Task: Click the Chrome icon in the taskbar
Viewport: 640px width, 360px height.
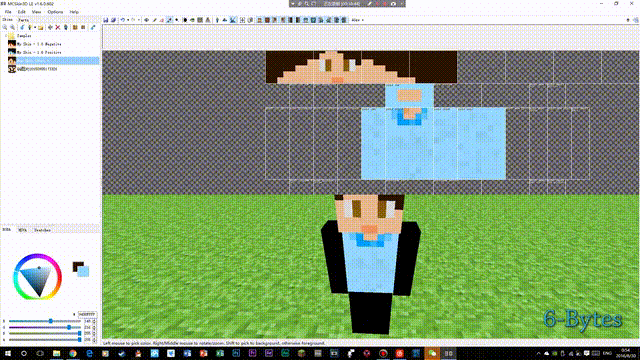Action: pyautogui.click(x=73, y=353)
